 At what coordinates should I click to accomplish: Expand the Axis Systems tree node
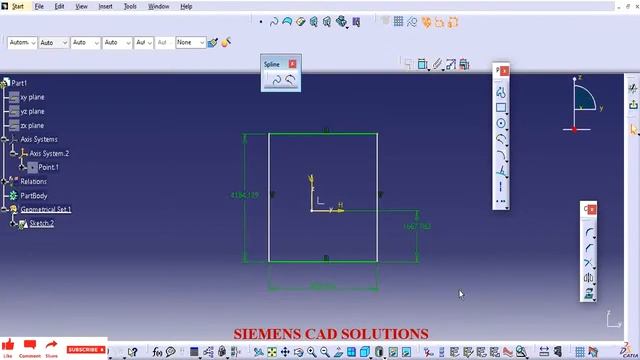coord(4,140)
